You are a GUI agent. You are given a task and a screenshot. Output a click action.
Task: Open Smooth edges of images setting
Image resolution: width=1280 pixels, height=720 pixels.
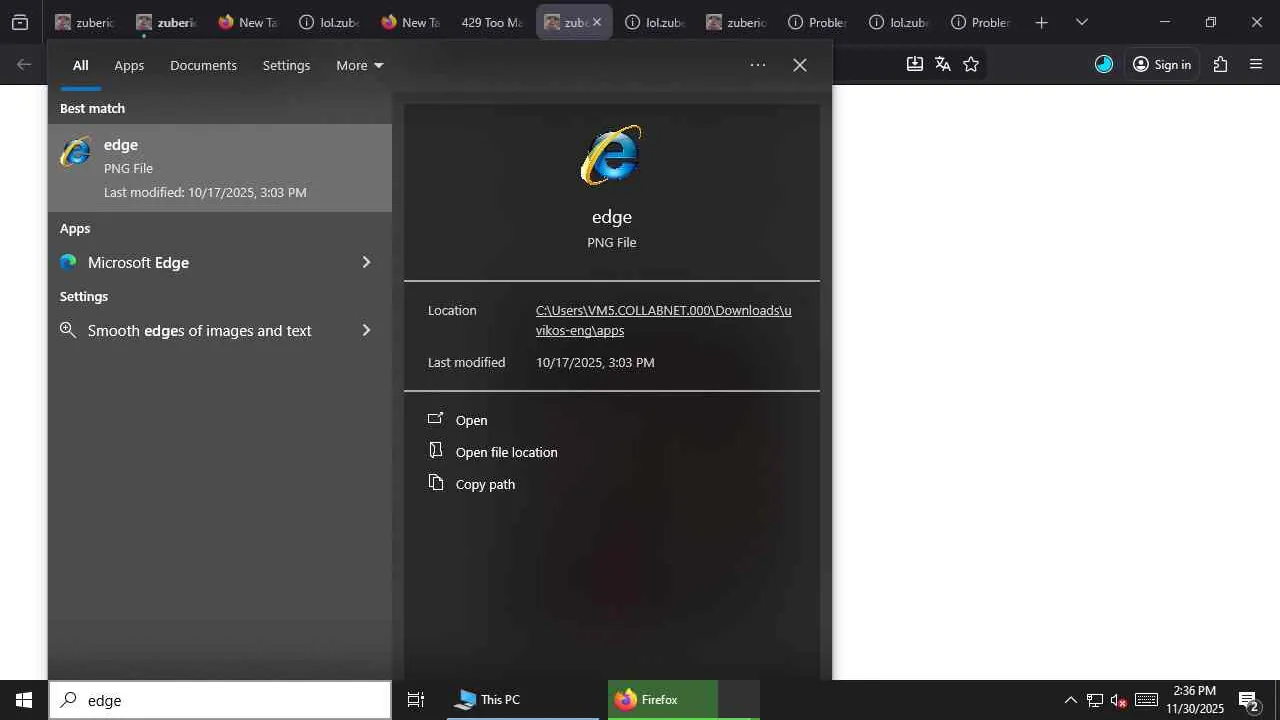point(200,330)
